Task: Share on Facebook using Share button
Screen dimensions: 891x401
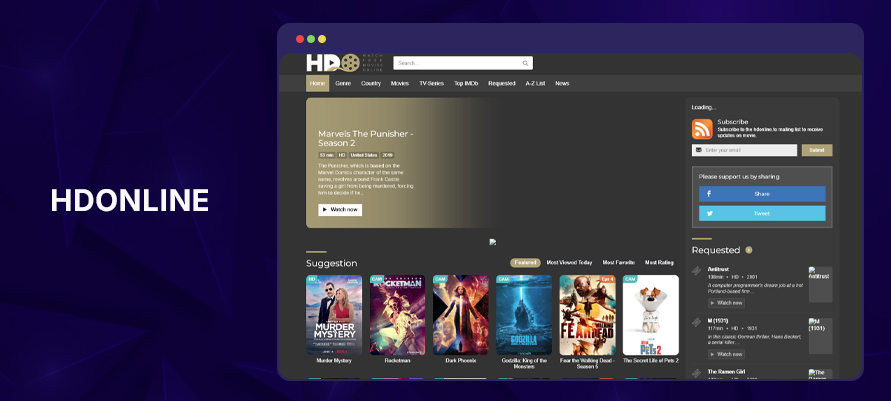Action: pos(762,194)
